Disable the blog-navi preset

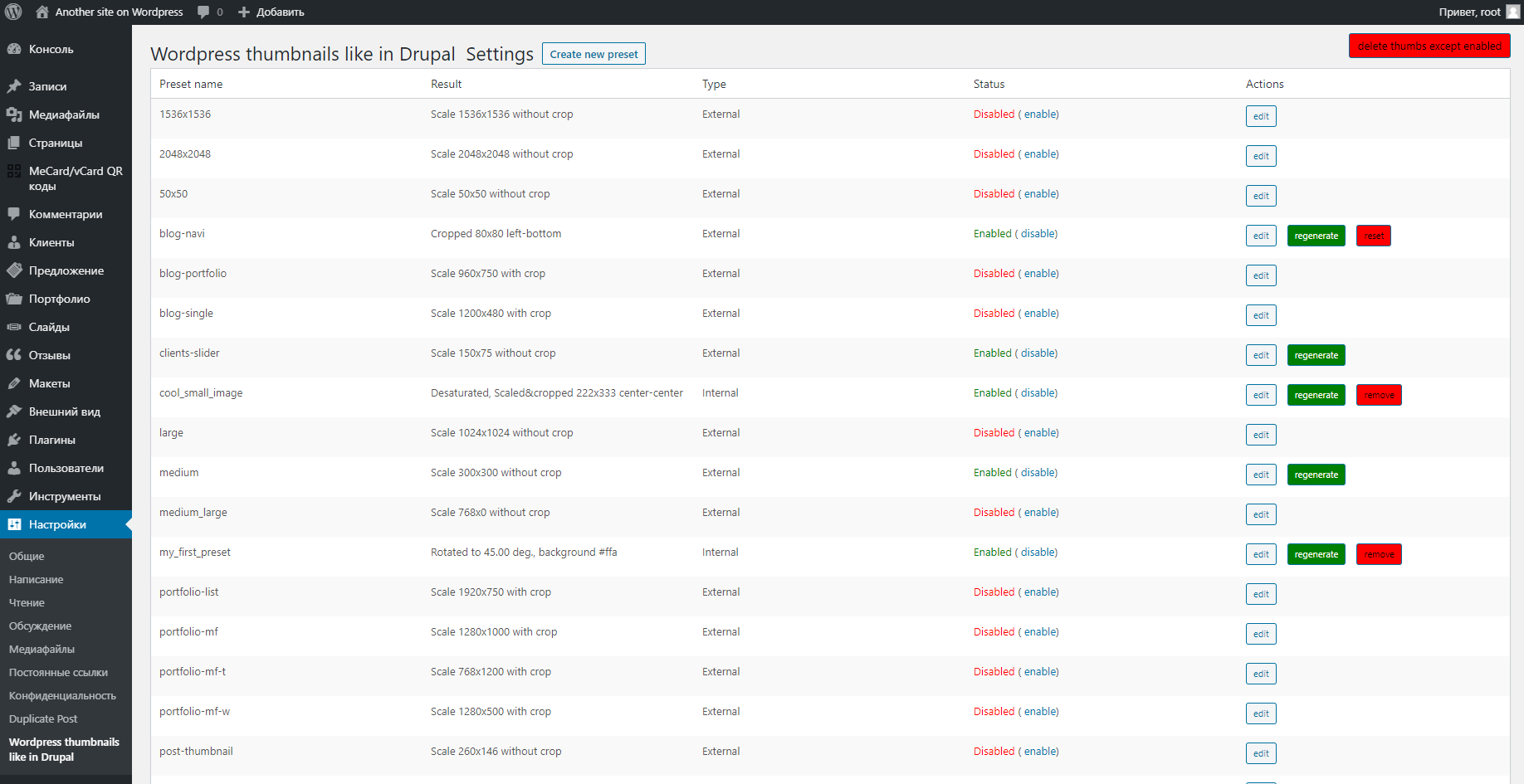click(x=1038, y=234)
